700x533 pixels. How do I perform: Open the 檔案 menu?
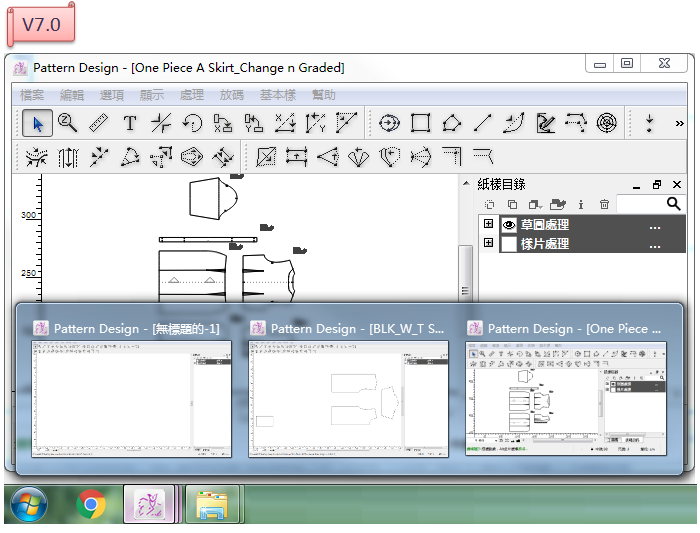(x=32, y=95)
